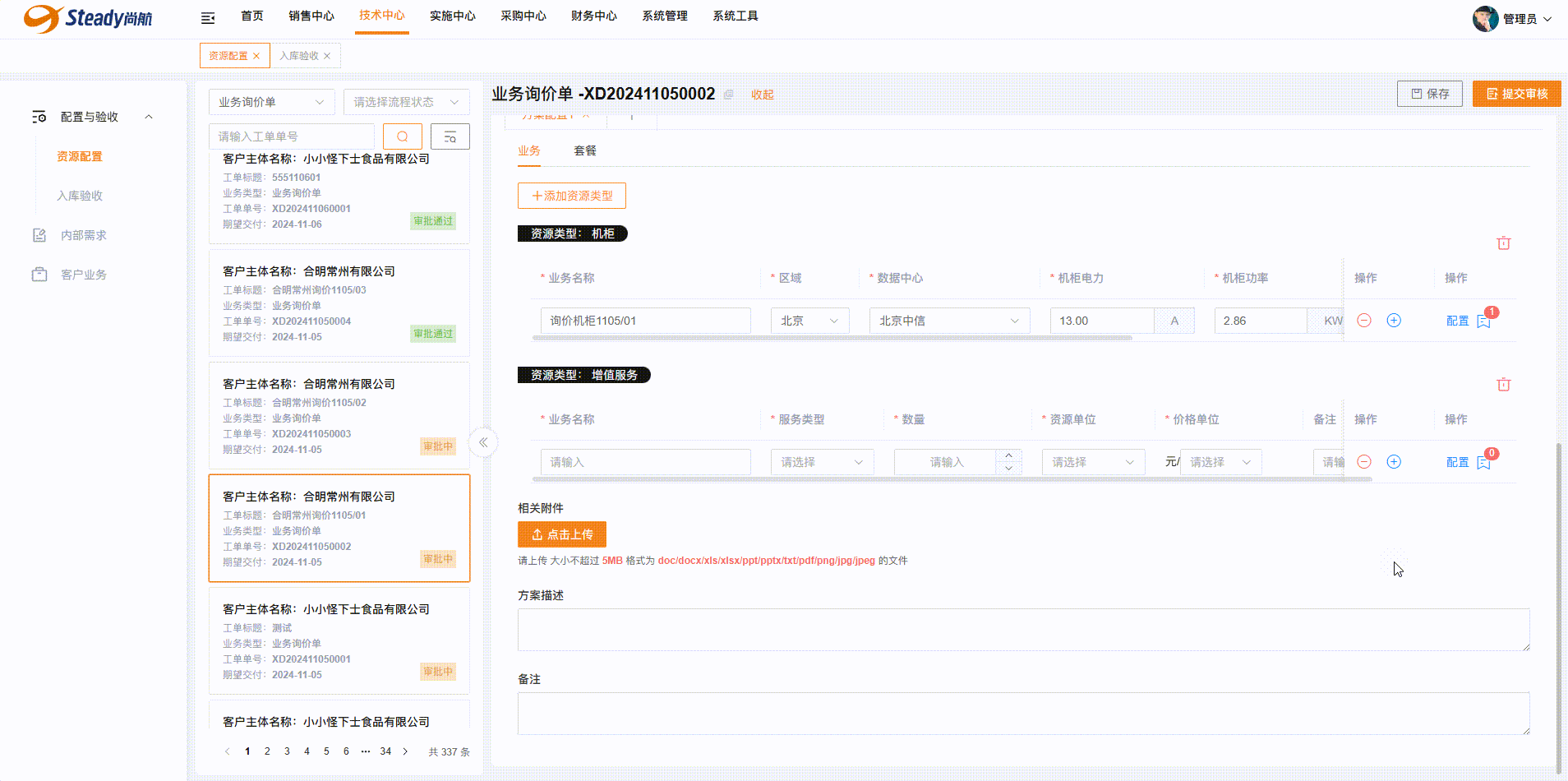Click the Steady logo
Screen dimensions: 1568x781
88,18
